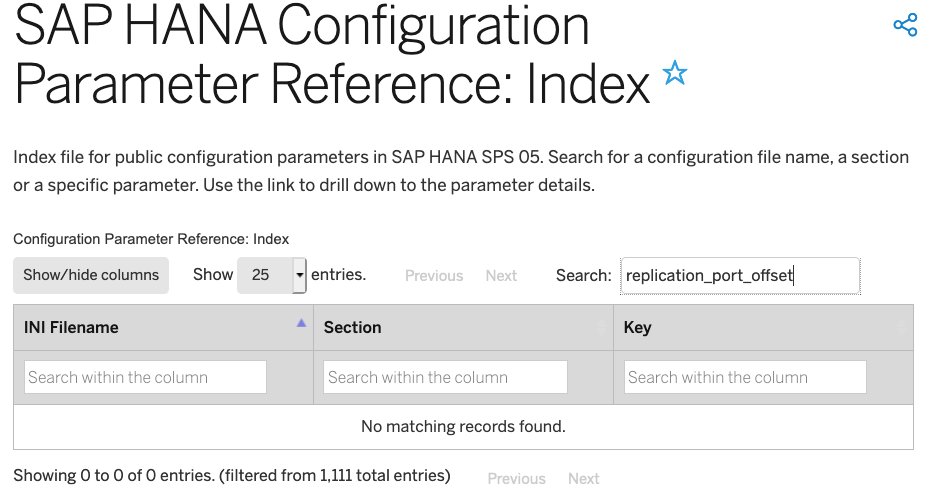The height and width of the screenshot is (499, 942).
Task: Click the INI Filename column header
Action: pos(163,327)
